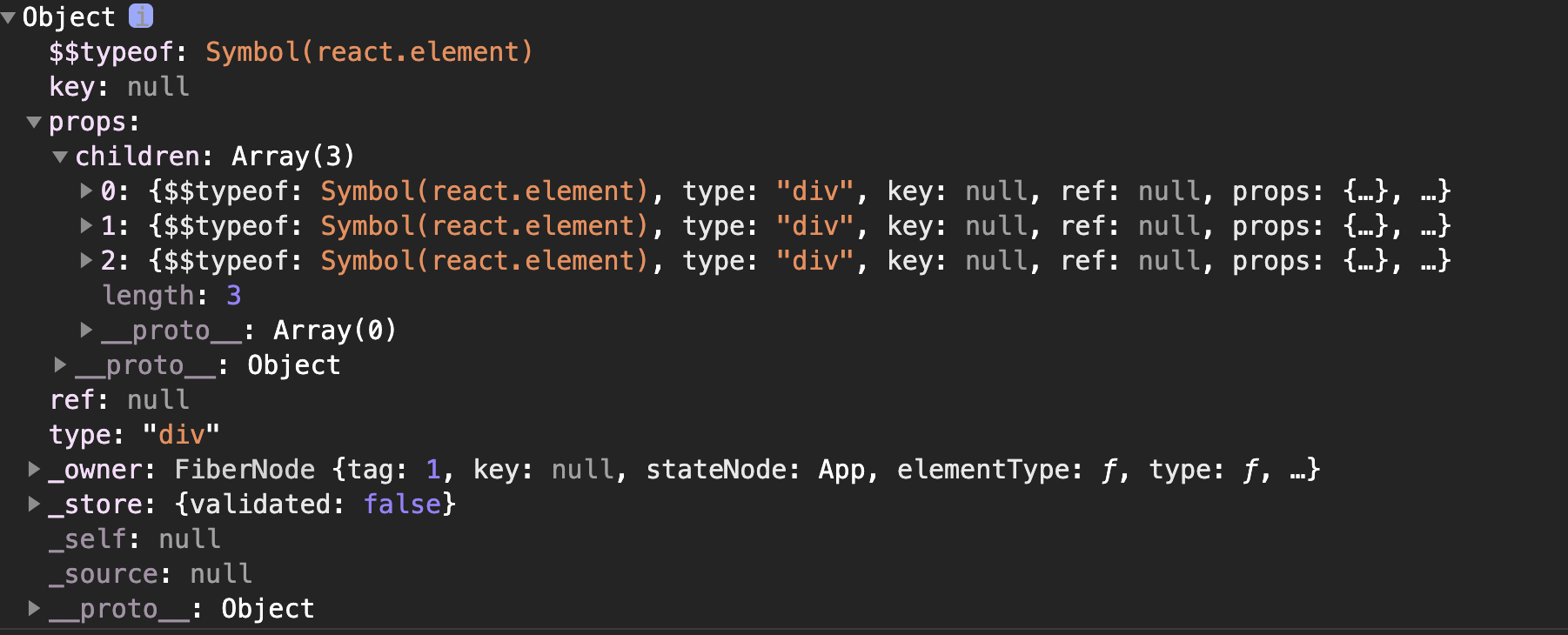Expand the _store object
The image size is (1568, 635).
click(x=34, y=504)
